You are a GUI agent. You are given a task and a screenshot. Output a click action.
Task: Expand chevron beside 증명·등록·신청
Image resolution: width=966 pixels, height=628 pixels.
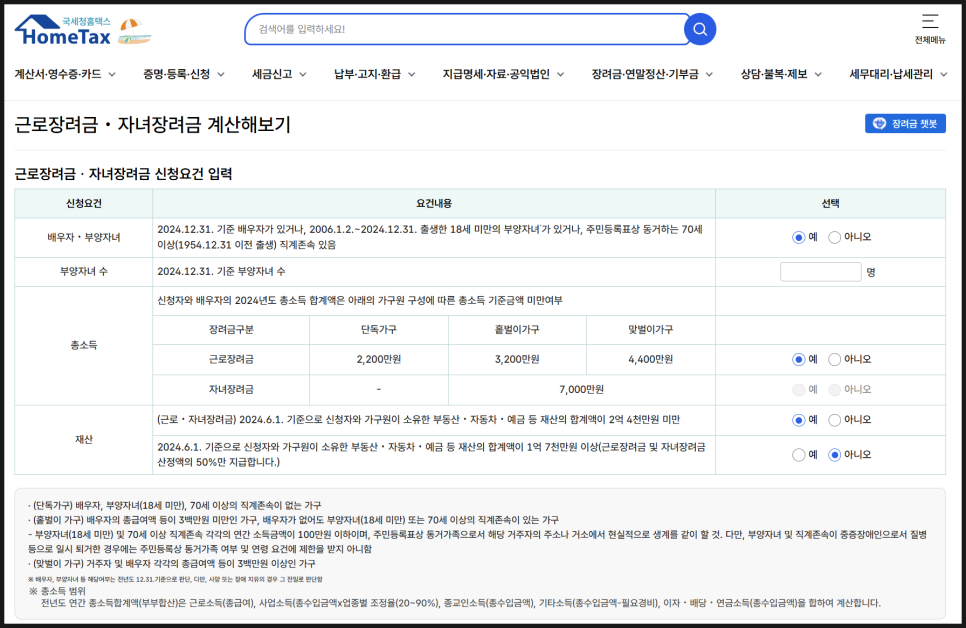pyautogui.click(x=221, y=75)
